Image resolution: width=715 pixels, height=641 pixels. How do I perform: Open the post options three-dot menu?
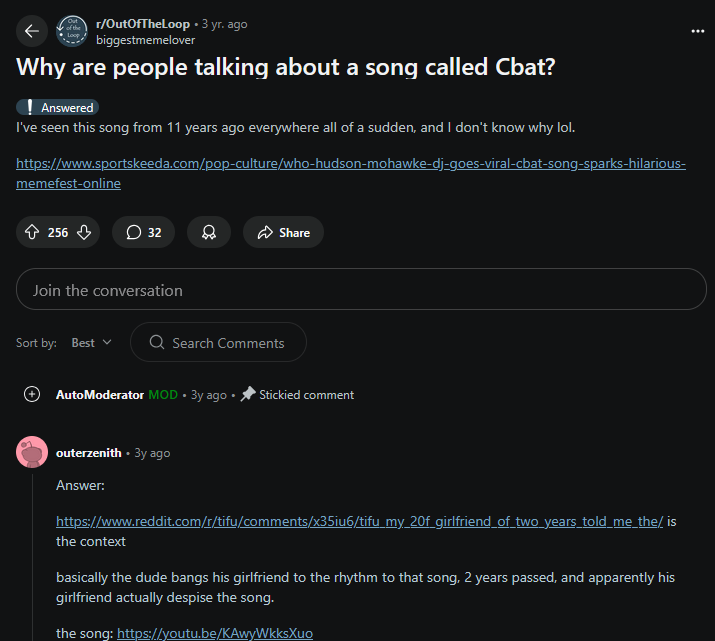pos(697,31)
